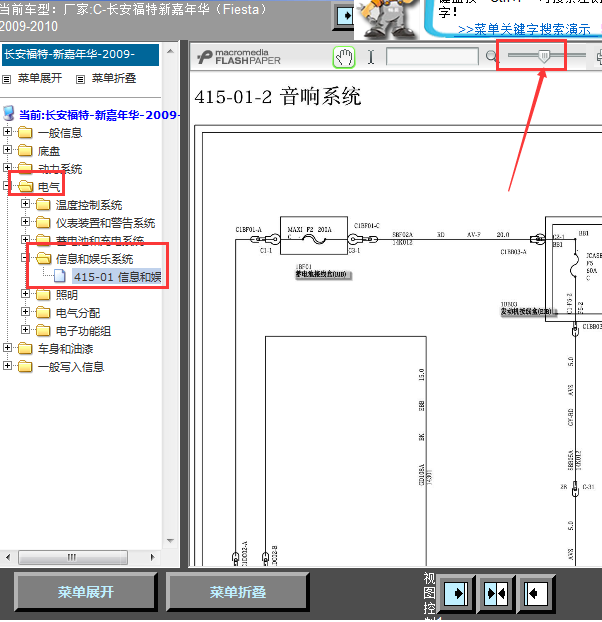Click the 底盘 folder icon
This screenshot has height=622, width=602.
(x=25, y=150)
